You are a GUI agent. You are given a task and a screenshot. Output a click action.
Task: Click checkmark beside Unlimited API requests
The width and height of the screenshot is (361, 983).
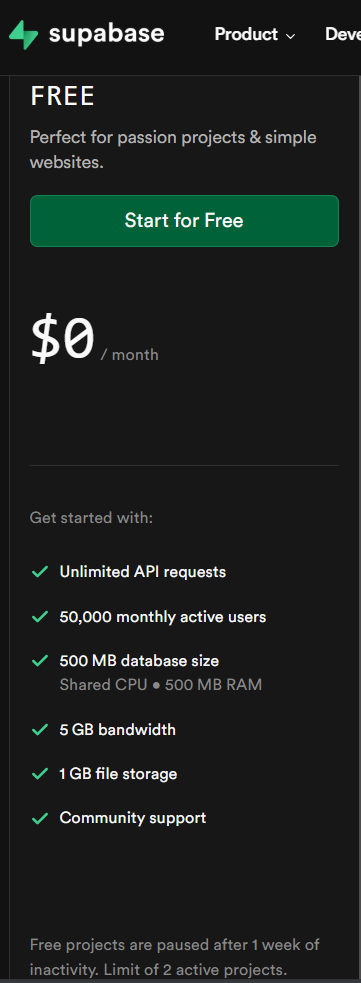pos(40,572)
